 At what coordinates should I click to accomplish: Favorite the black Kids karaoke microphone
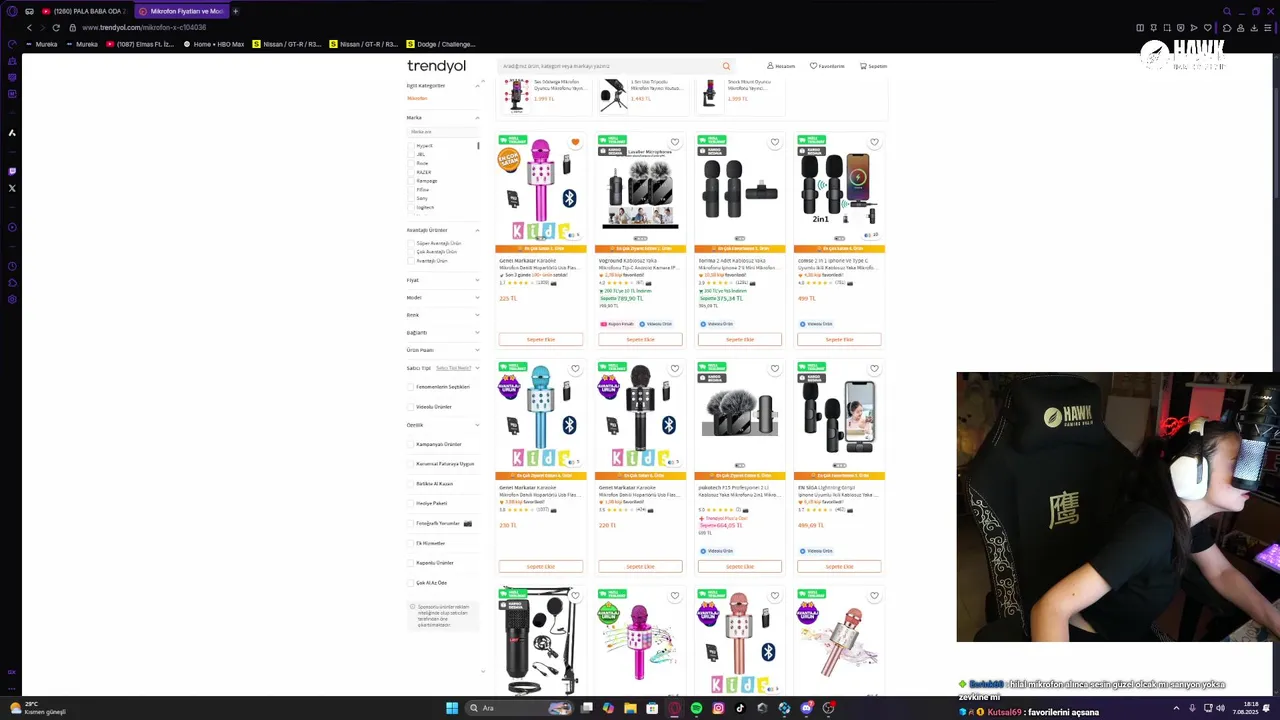675,369
